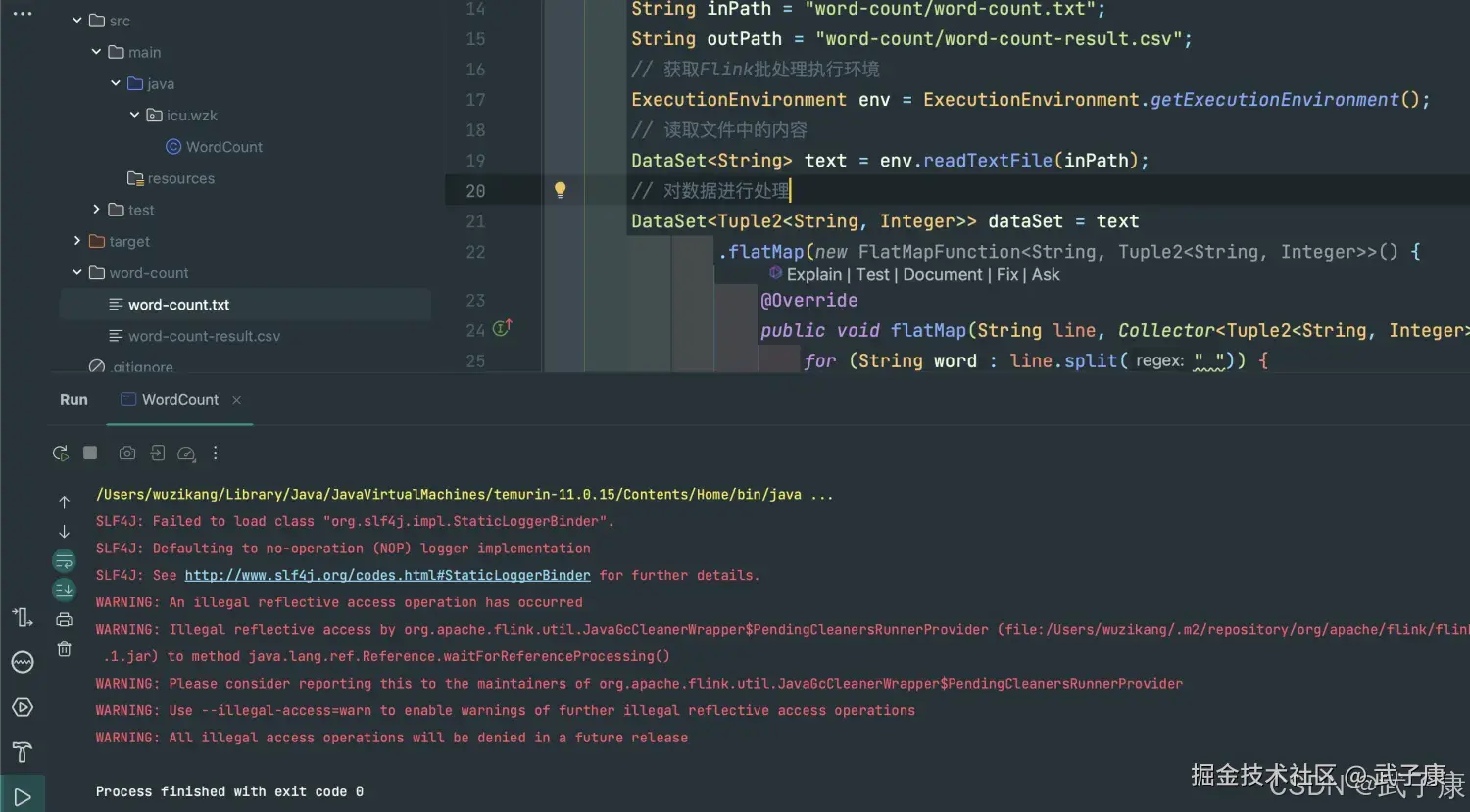1470x812 pixels.
Task: Collapse the src folder chevron
Action: coord(76,20)
